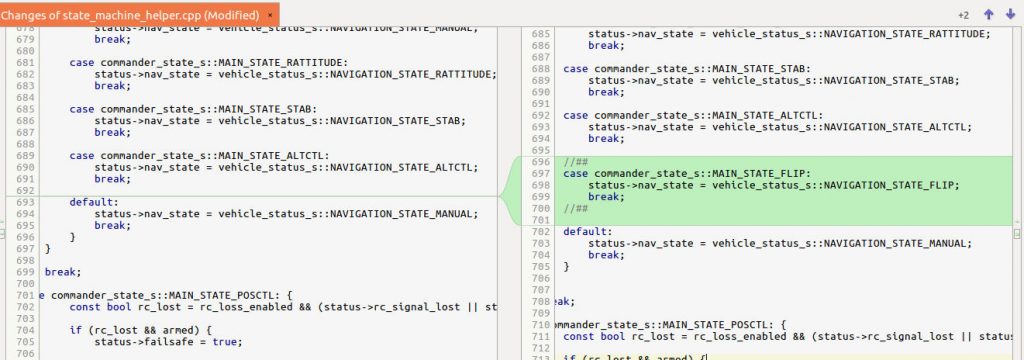1024x360 pixels.
Task: Click 'break;' on left pane line 699
Action: (x=63, y=272)
